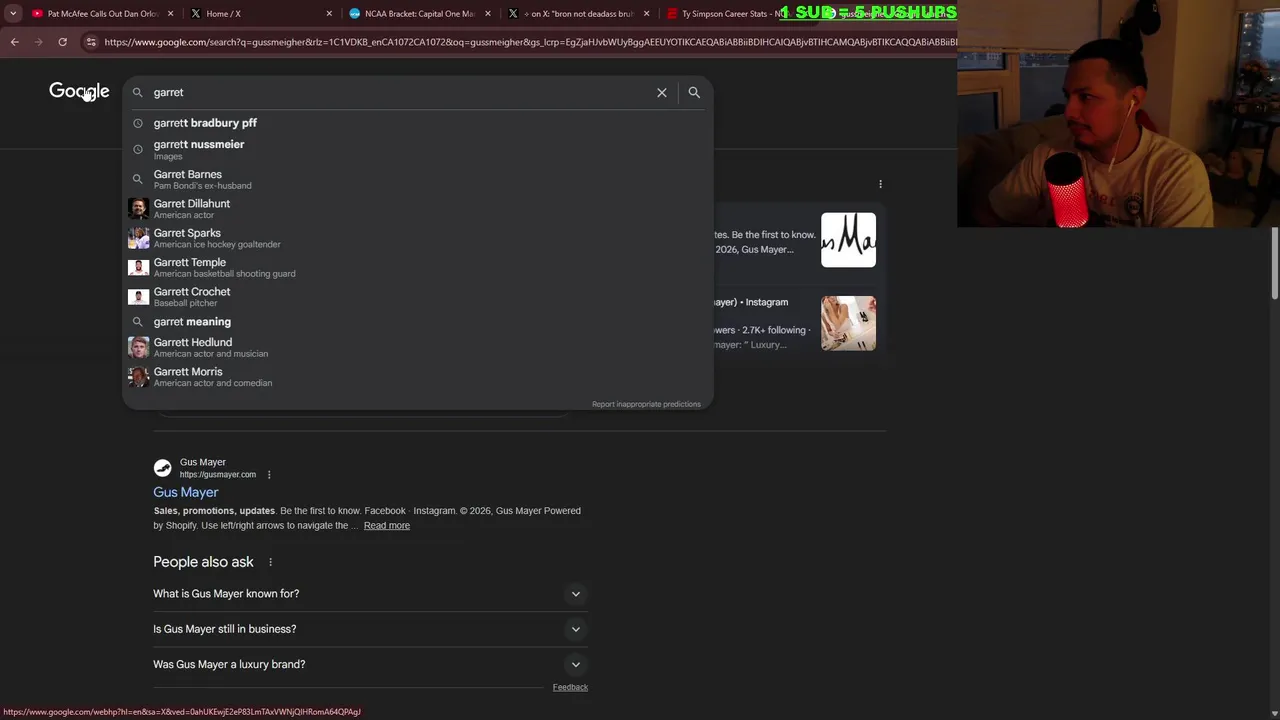
Task: Choose the Garrett Crochet suggestion
Action: tap(418, 297)
